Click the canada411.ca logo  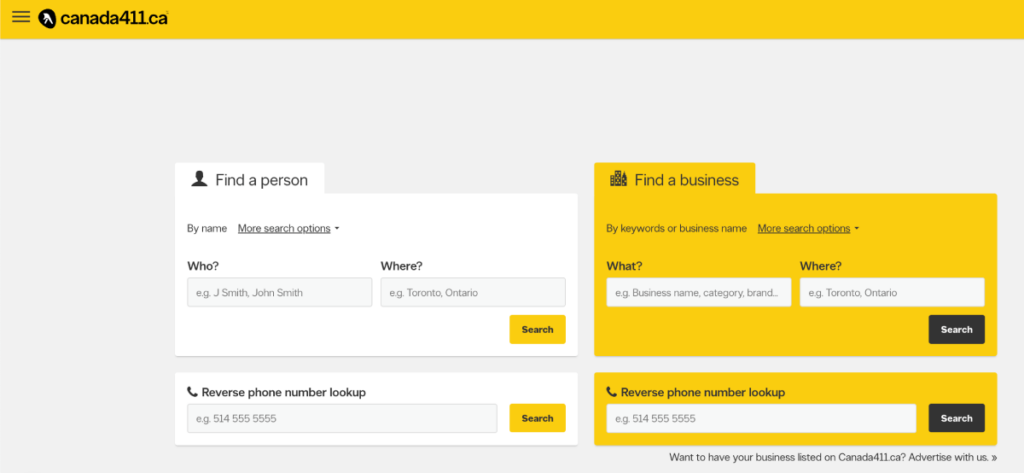click(x=103, y=18)
